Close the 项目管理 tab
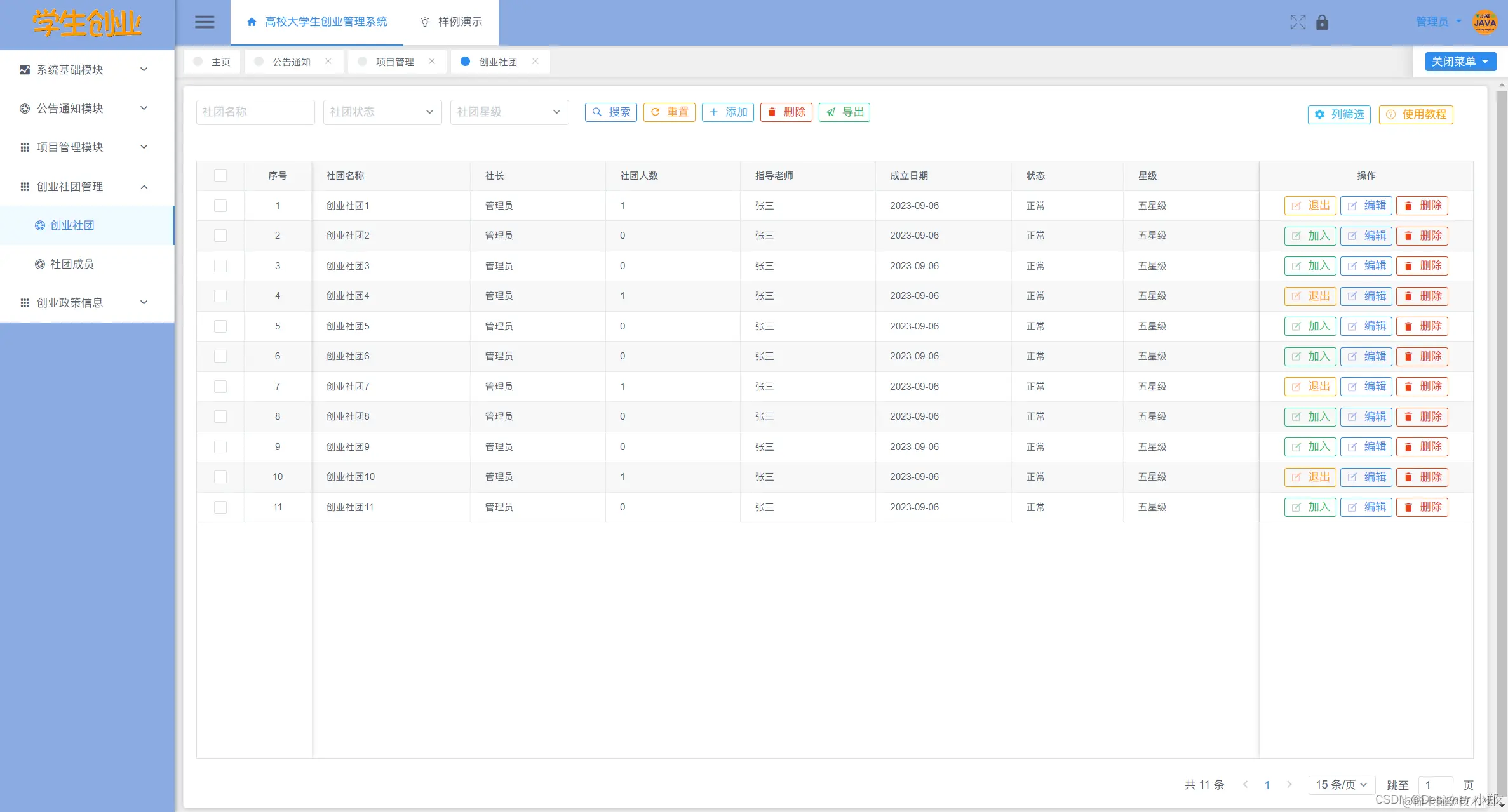This screenshot has height=812, width=1508. pos(432,62)
